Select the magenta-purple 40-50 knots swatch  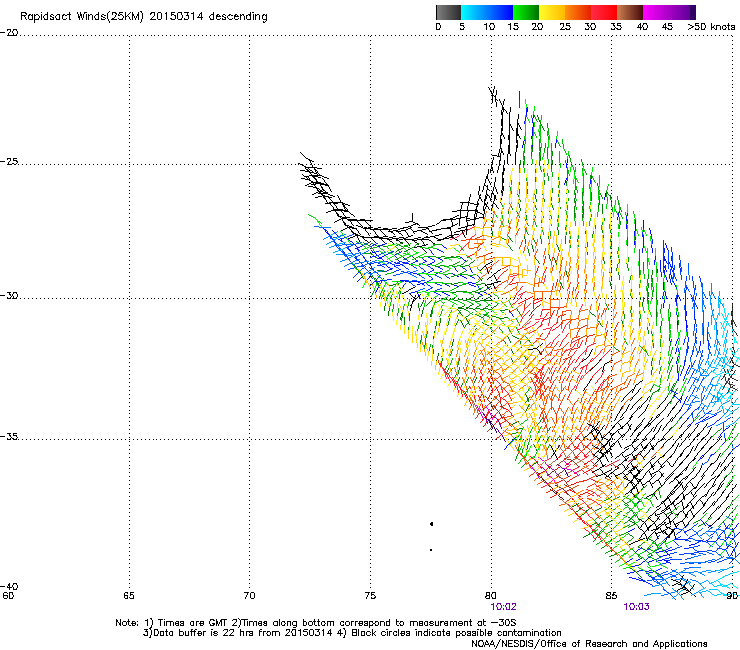point(669,12)
